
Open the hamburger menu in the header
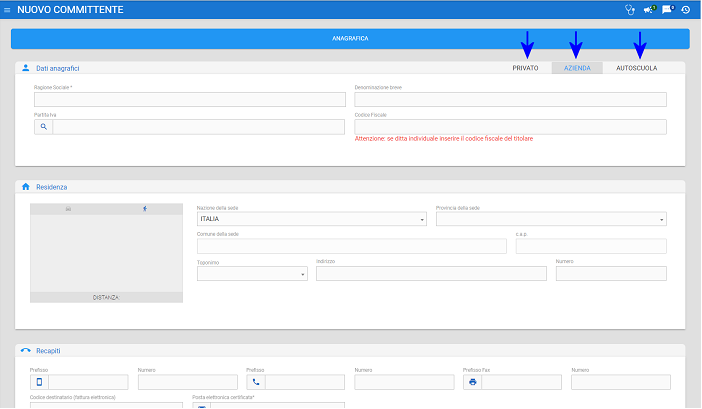pyautogui.click(x=8, y=9)
